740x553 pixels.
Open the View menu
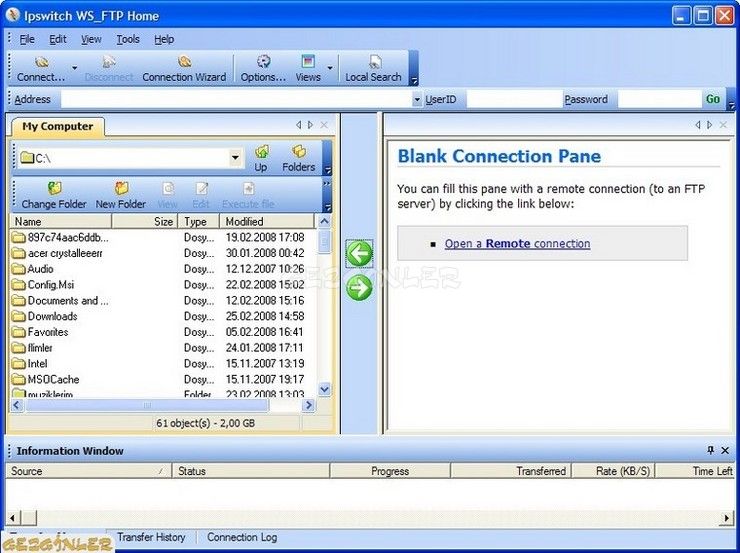click(91, 39)
